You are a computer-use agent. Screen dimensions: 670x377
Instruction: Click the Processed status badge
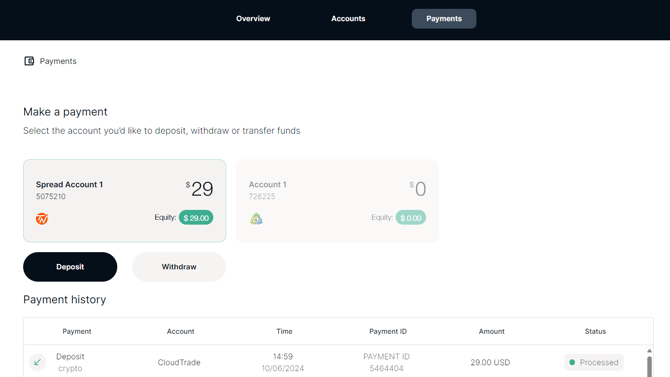(594, 362)
